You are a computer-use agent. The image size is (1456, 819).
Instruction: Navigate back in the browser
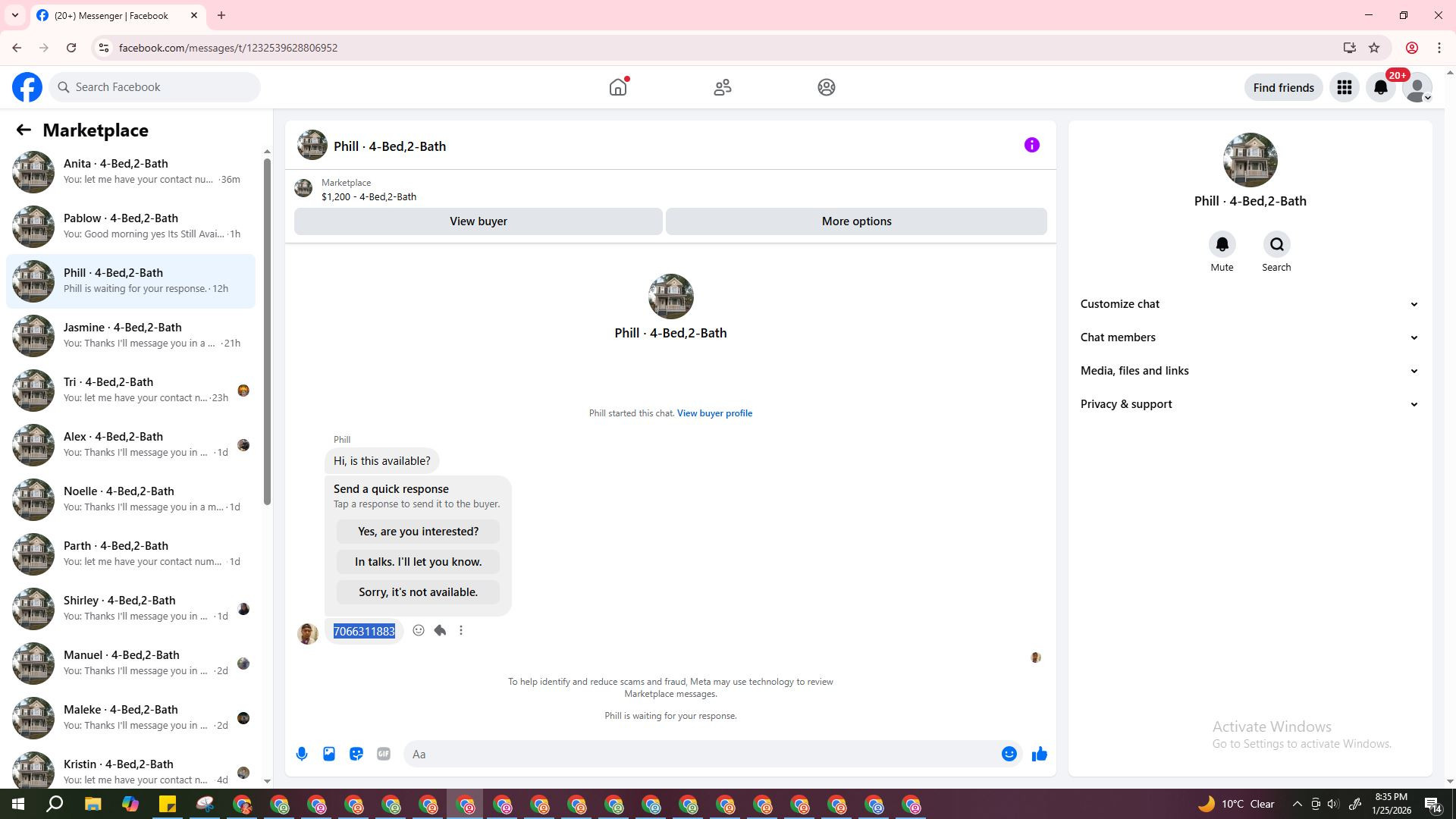tap(17, 48)
